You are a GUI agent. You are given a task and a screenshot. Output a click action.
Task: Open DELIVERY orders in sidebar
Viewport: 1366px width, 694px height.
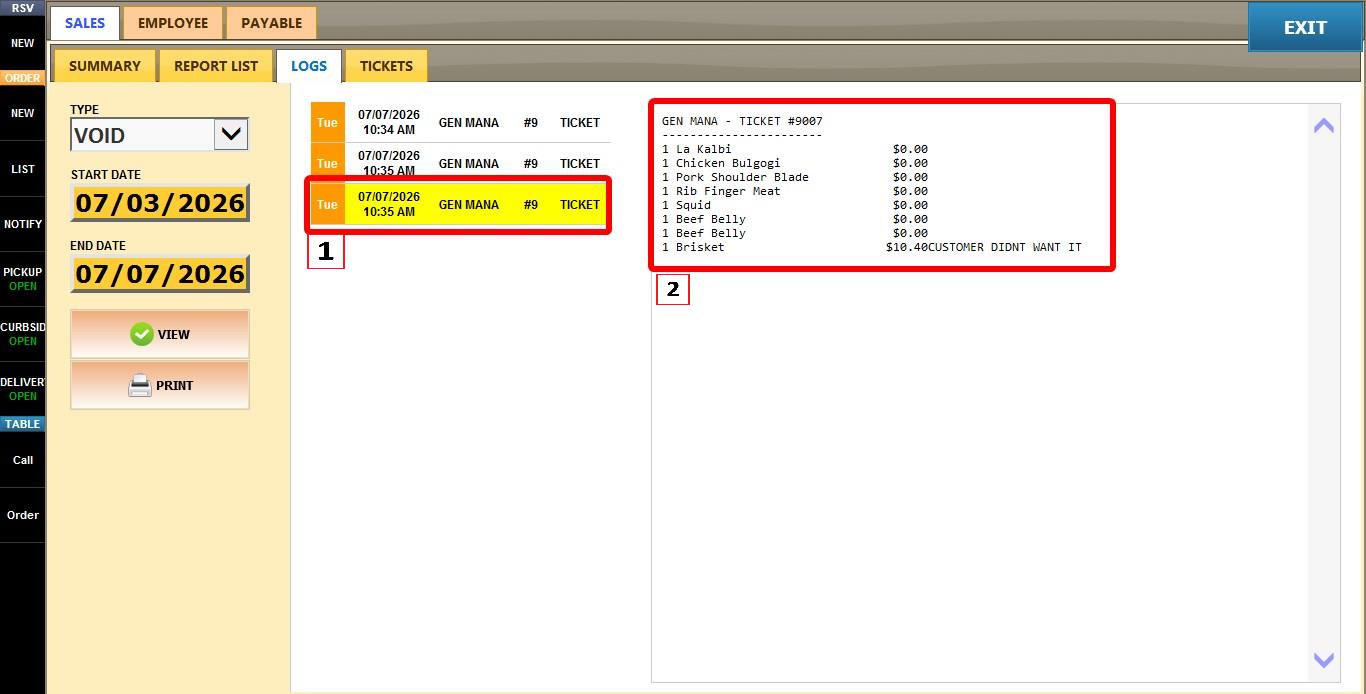(22, 389)
